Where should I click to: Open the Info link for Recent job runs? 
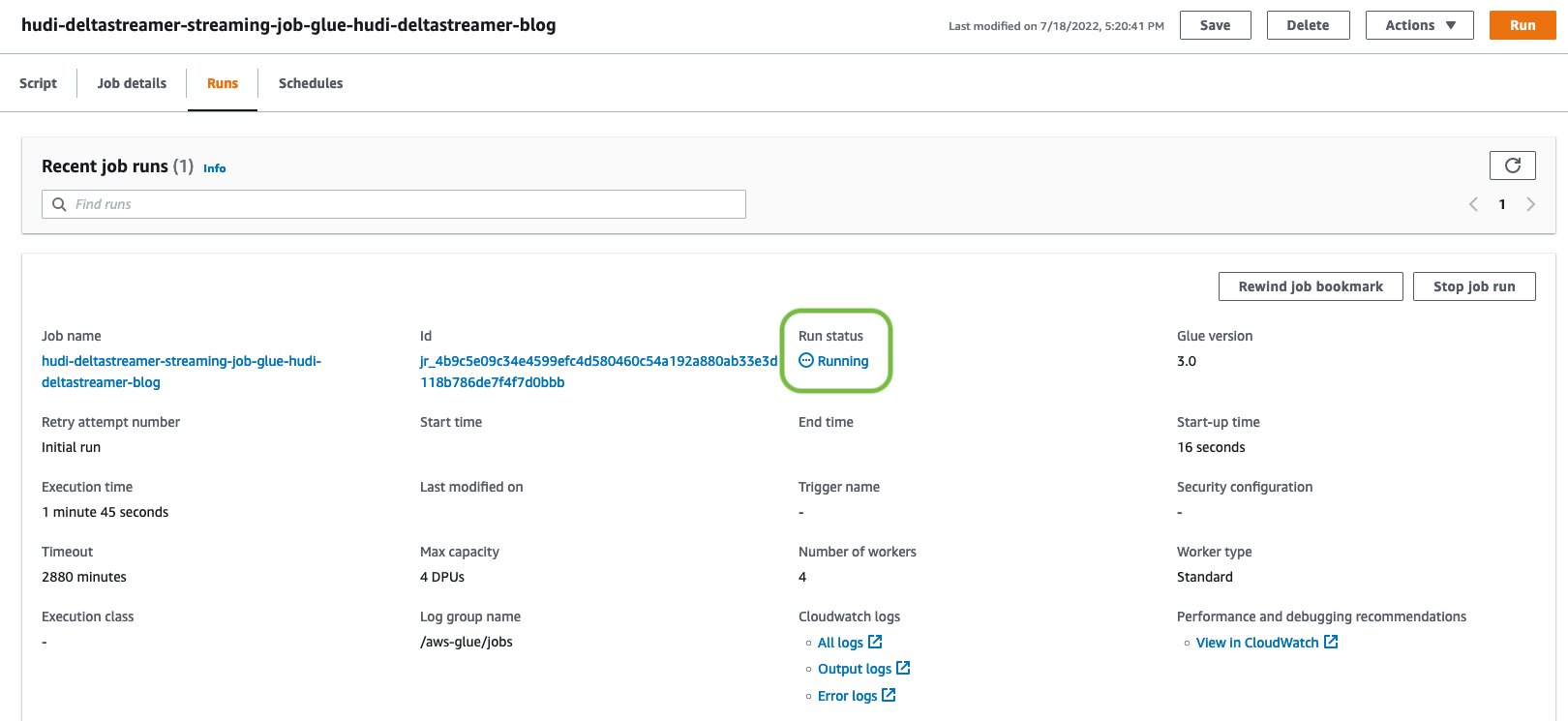tap(214, 168)
